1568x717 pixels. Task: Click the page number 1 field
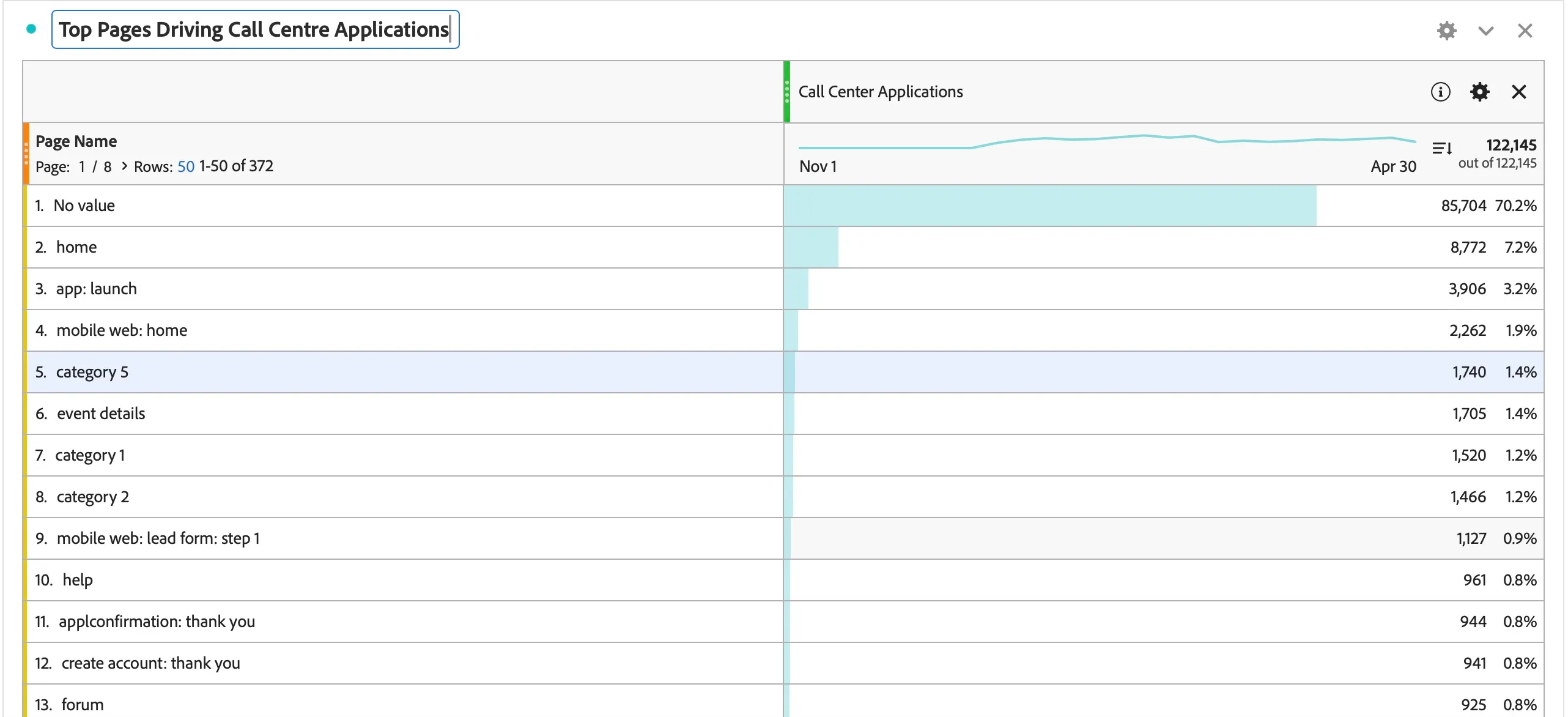click(x=82, y=166)
